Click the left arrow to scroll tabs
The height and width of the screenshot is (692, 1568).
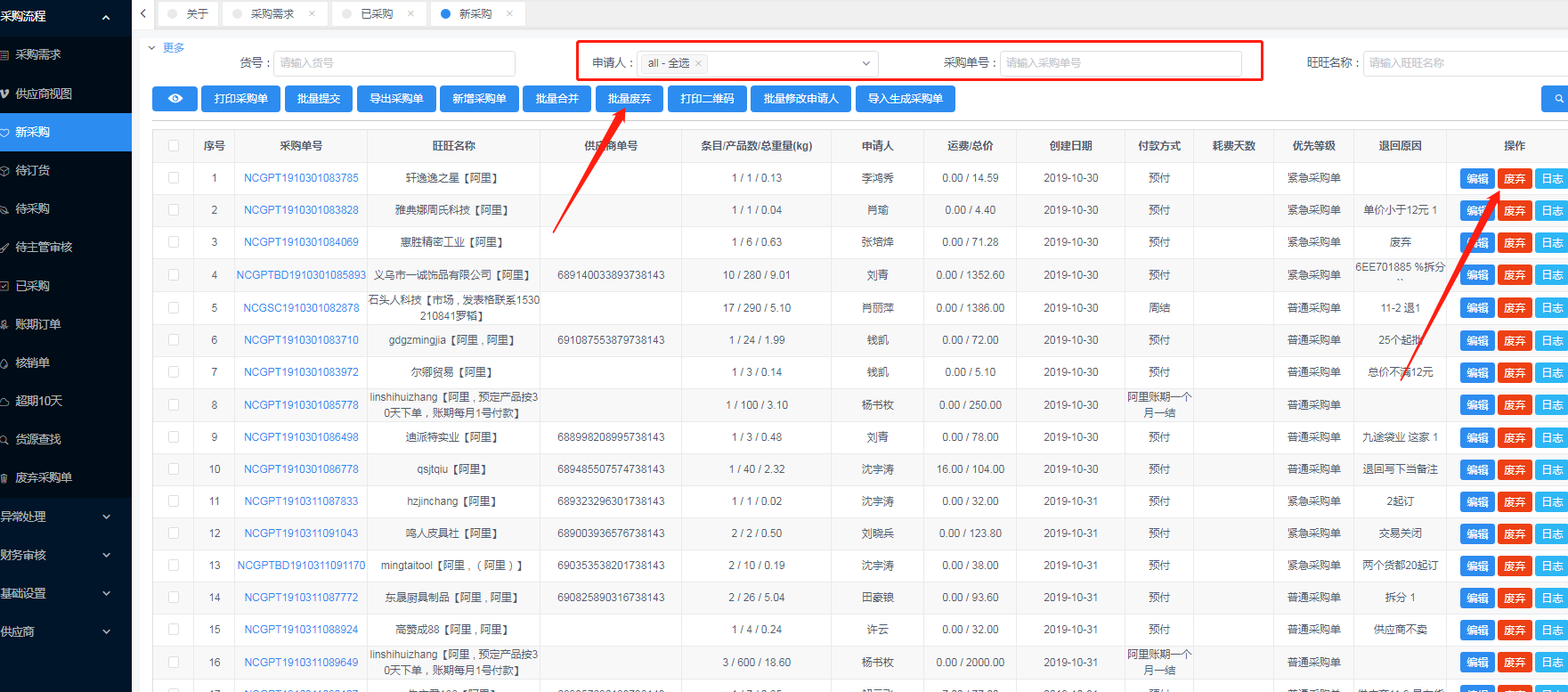143,13
